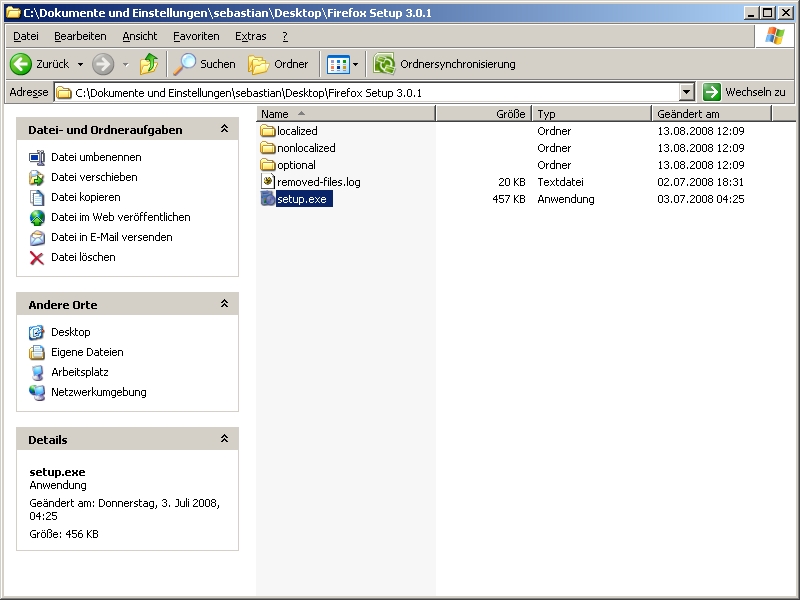This screenshot has width=800, height=600.
Task: Click the nonlocalized folder name
Action: [x=306, y=148]
